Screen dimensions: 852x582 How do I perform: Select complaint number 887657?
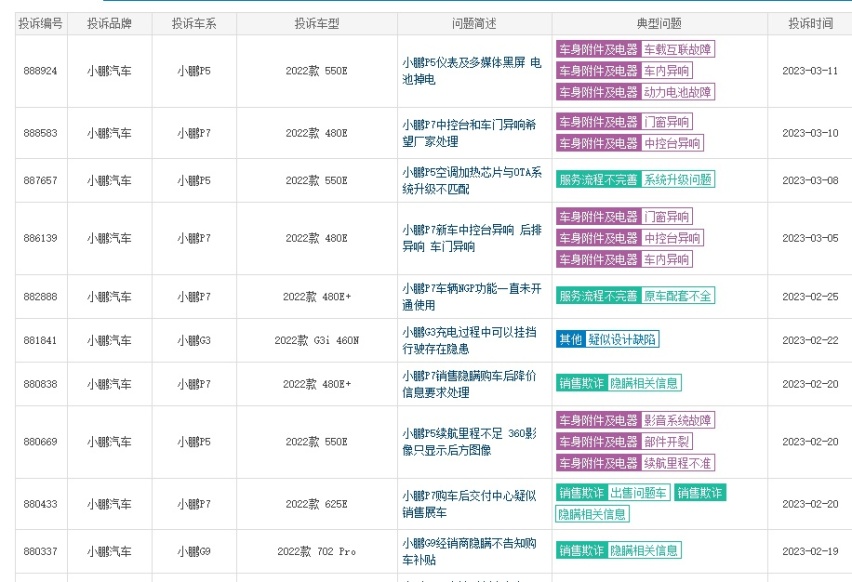40,180
